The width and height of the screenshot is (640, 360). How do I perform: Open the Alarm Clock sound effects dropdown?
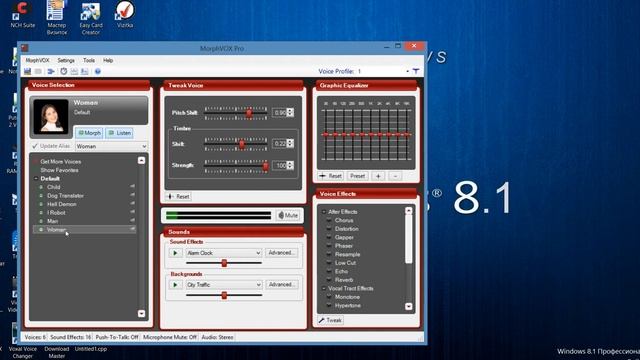[x=223, y=253]
